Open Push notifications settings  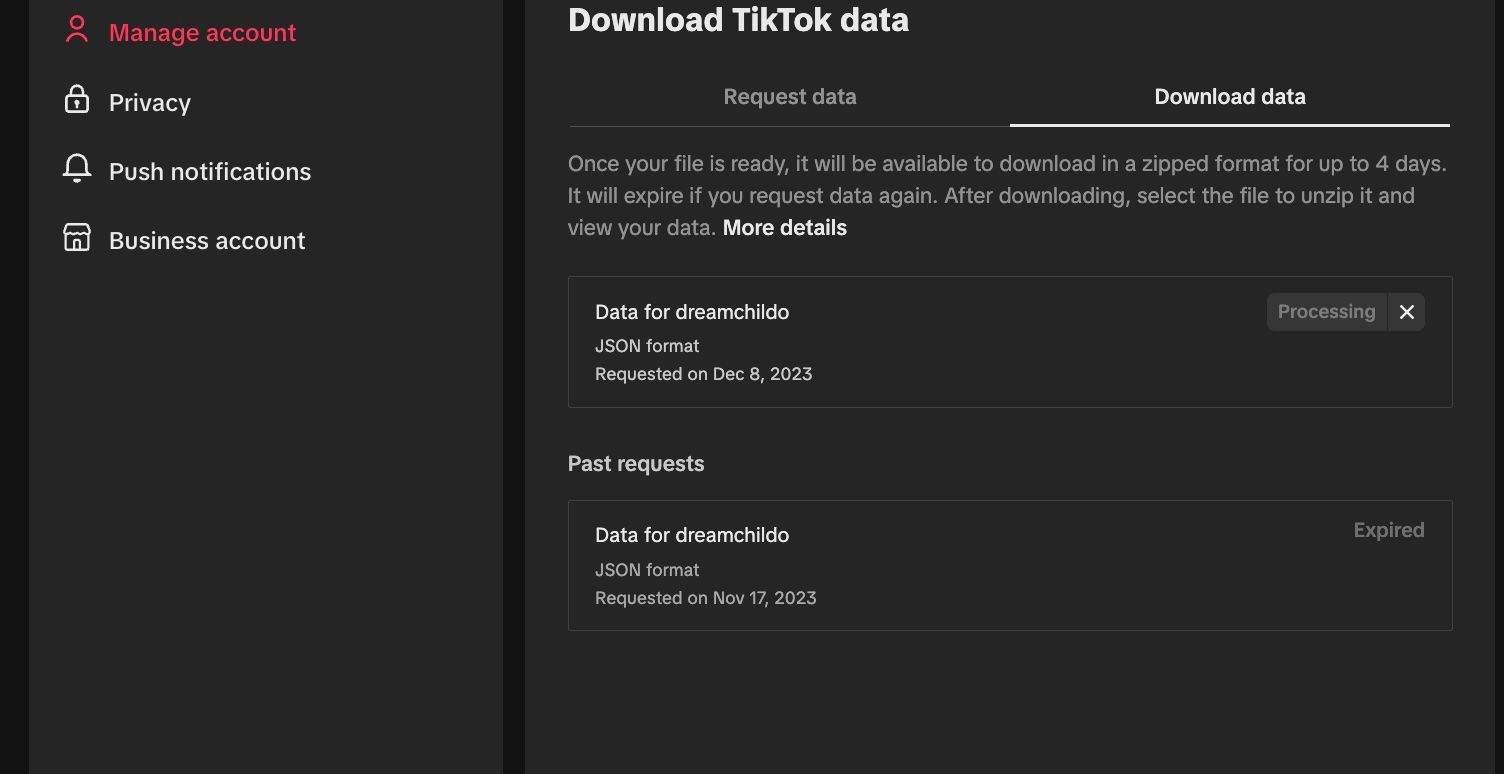(209, 171)
